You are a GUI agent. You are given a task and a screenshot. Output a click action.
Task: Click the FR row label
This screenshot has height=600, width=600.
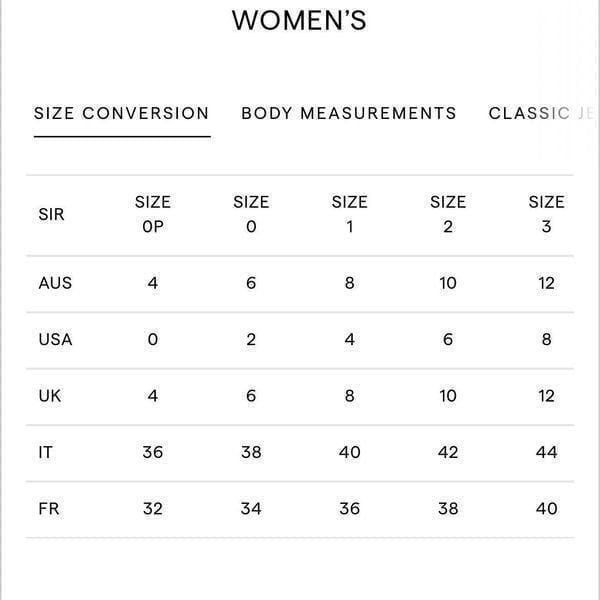[49, 509]
